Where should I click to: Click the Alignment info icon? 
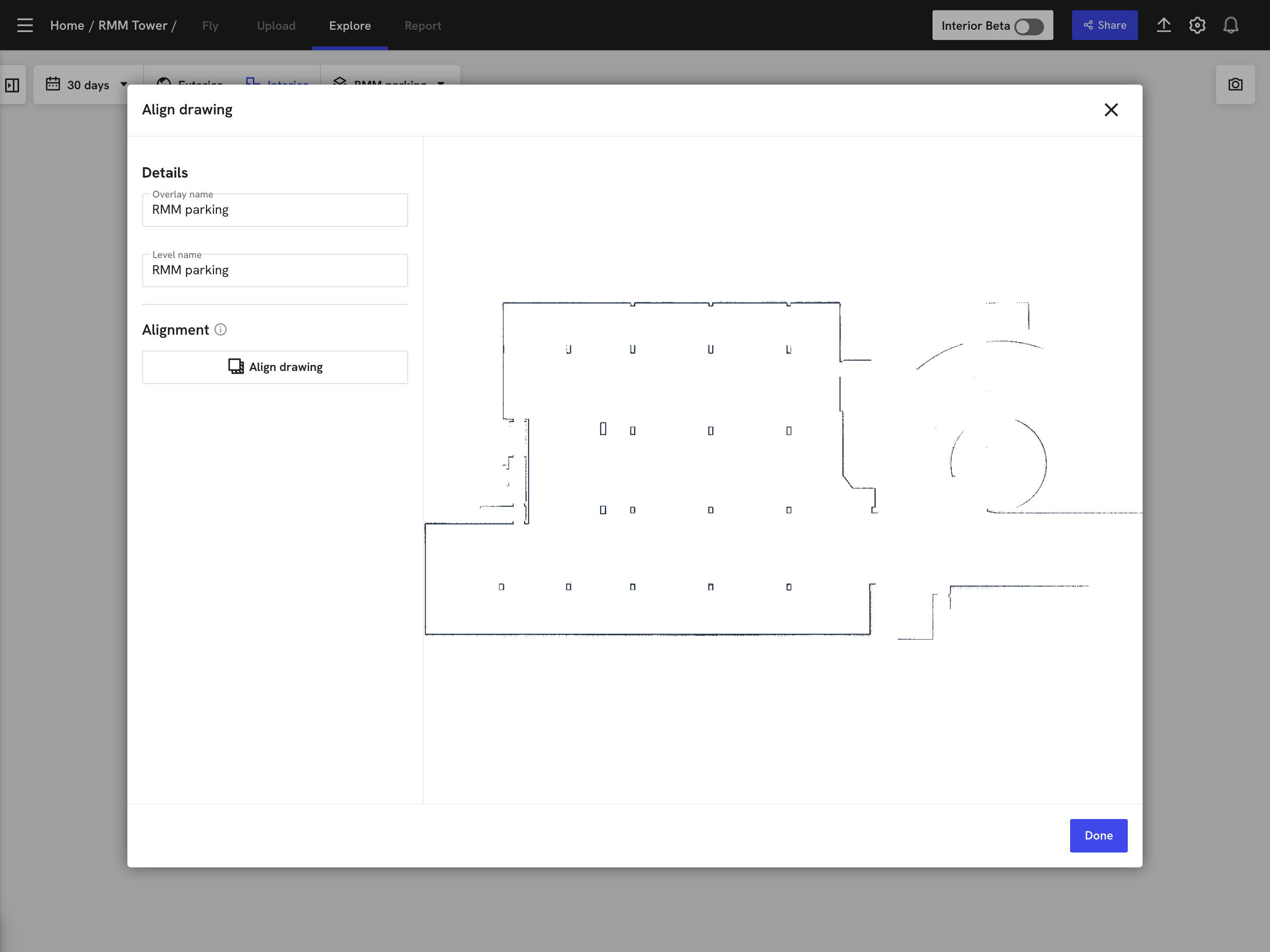click(x=220, y=329)
